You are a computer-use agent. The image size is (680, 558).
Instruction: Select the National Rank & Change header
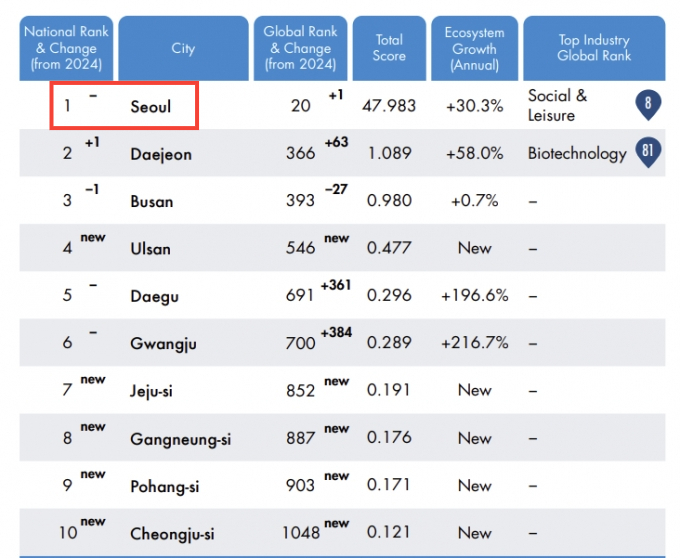[x=64, y=48]
